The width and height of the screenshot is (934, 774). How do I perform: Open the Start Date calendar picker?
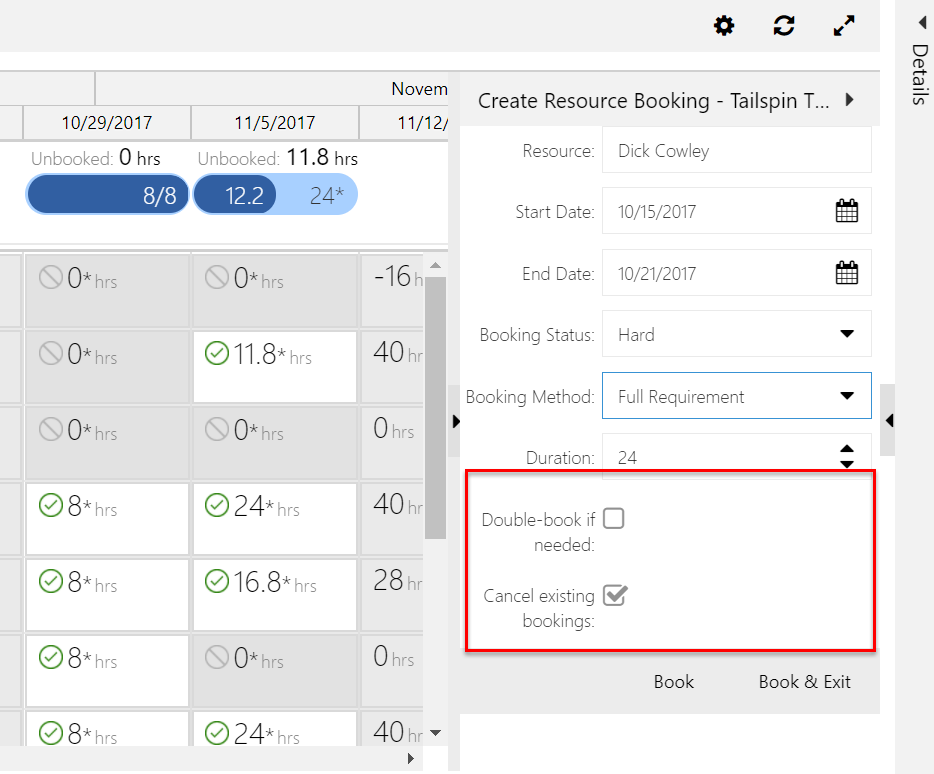[x=846, y=211]
